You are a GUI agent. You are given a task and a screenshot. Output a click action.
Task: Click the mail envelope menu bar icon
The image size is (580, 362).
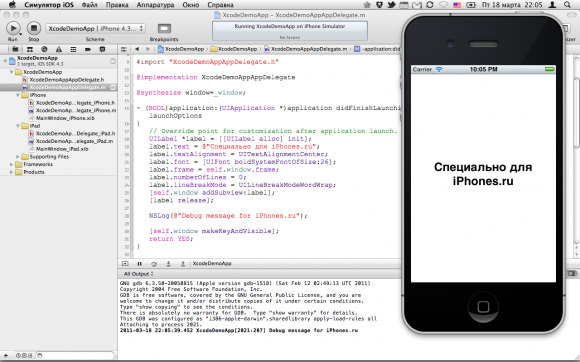point(417,5)
